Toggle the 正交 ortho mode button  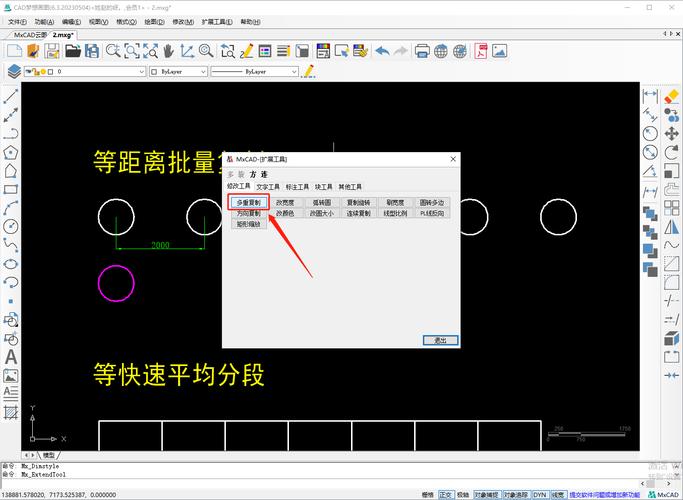coord(446,495)
